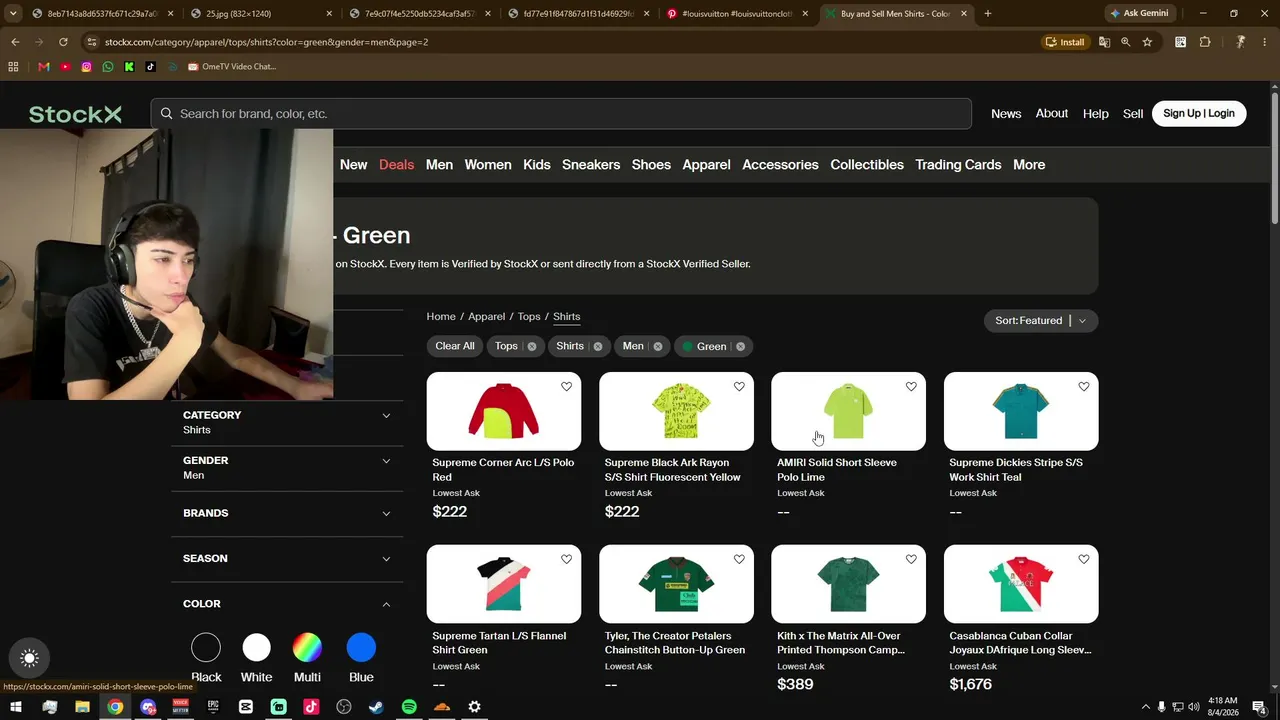The width and height of the screenshot is (1280, 720).
Task: Open the TikTok bookmark
Action: pyautogui.click(x=151, y=67)
